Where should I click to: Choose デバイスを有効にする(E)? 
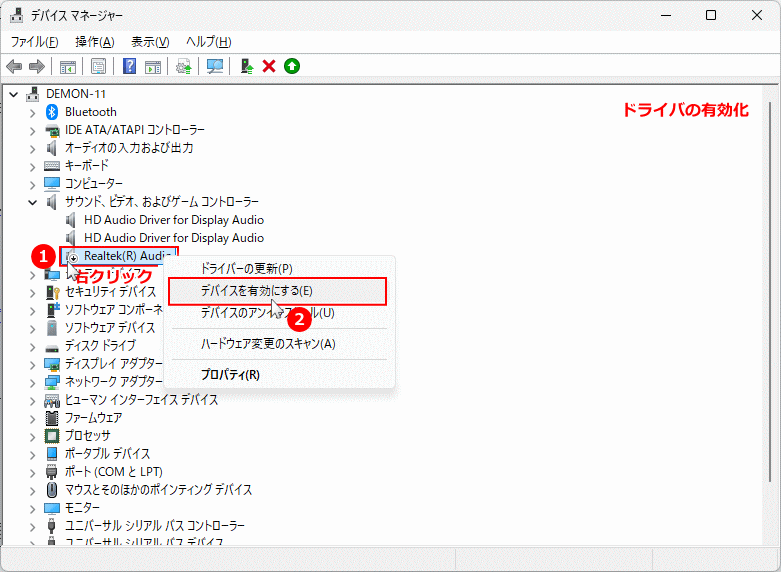pos(277,291)
